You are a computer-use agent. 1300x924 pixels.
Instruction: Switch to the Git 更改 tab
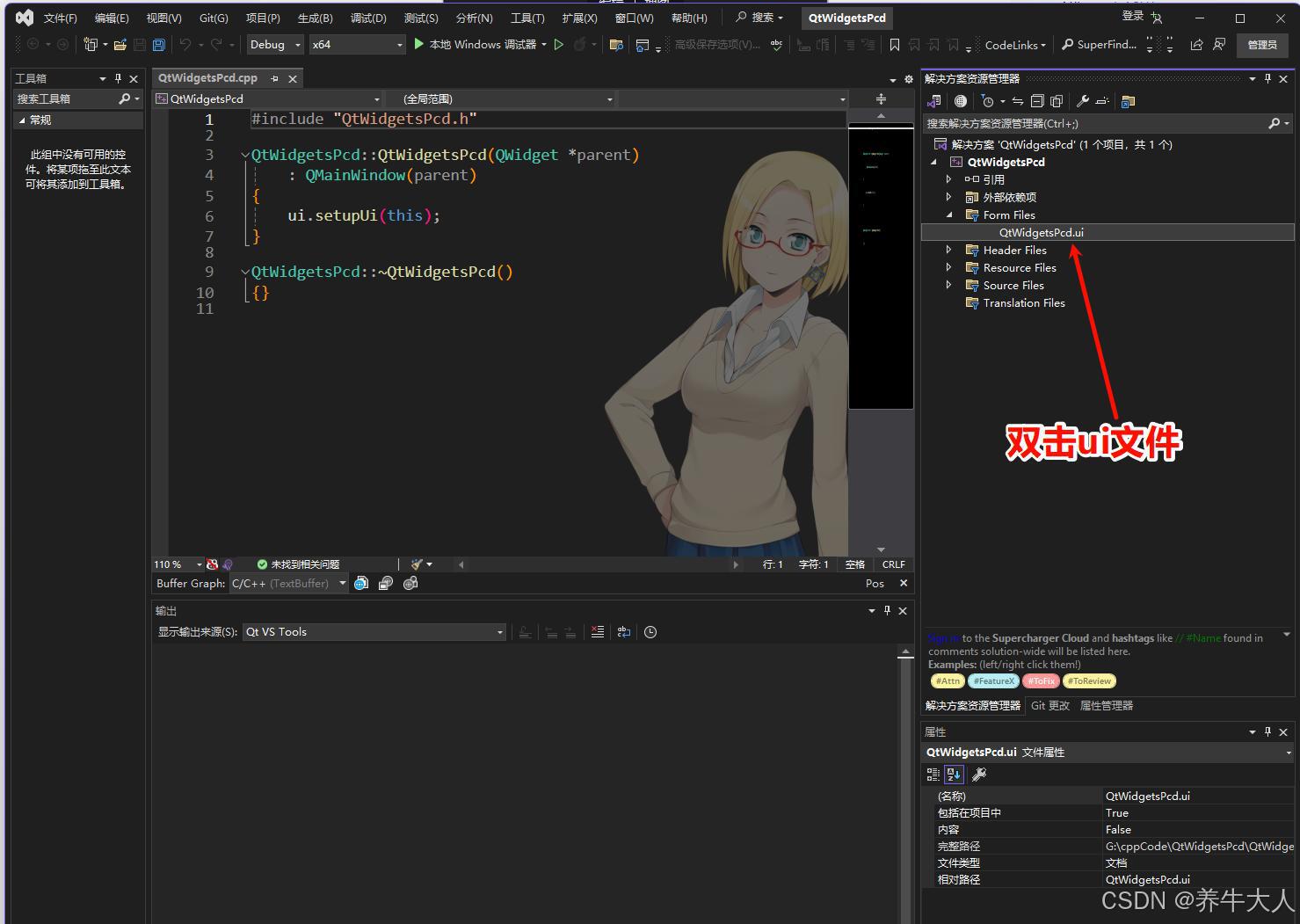(1050, 705)
